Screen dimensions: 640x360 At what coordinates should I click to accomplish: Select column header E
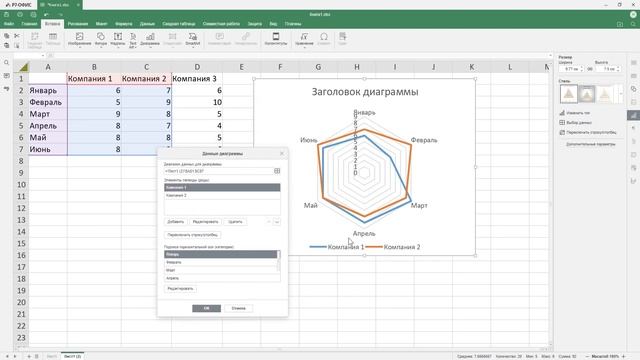pyautogui.click(x=241, y=67)
